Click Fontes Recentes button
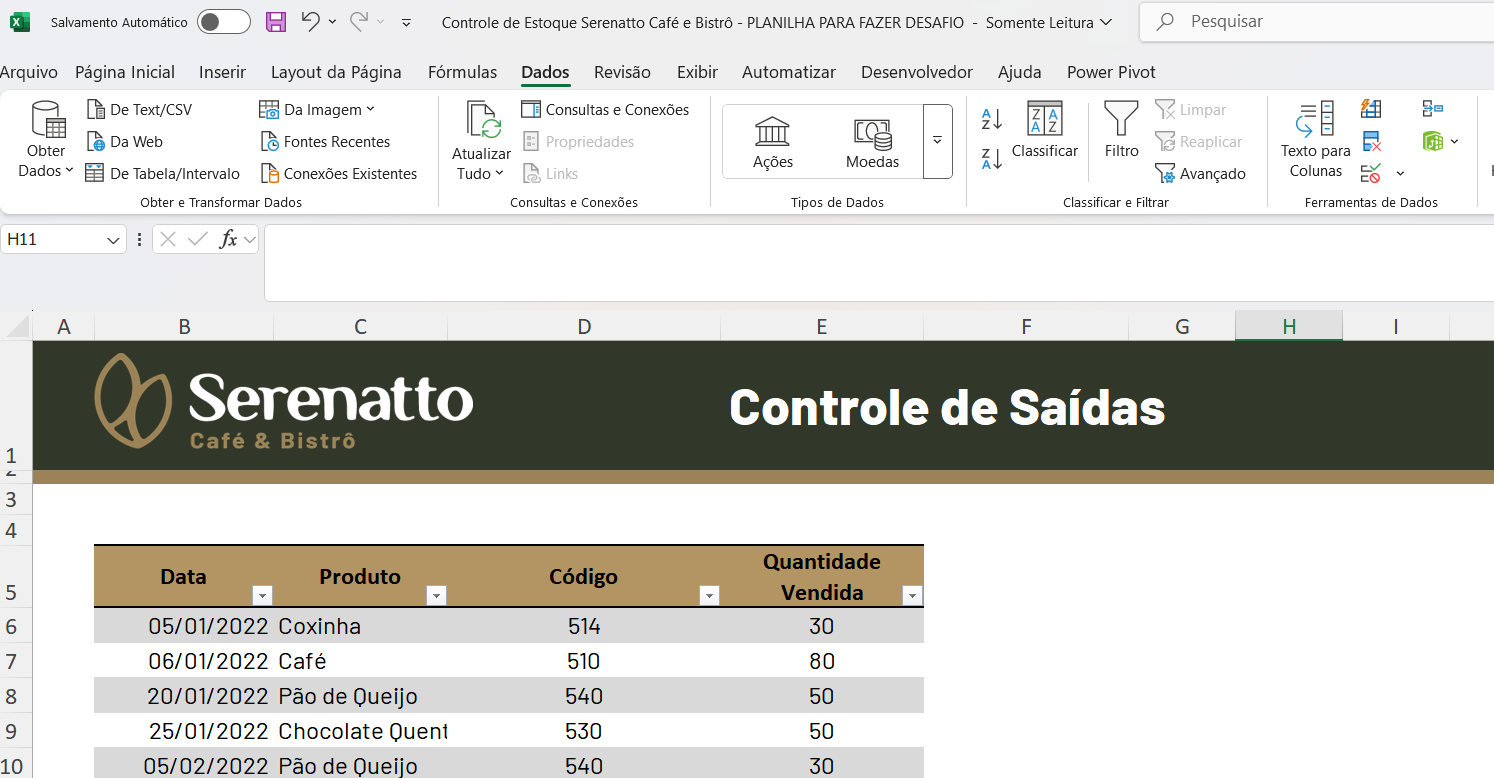This screenshot has height=778, width=1494. pos(324,141)
